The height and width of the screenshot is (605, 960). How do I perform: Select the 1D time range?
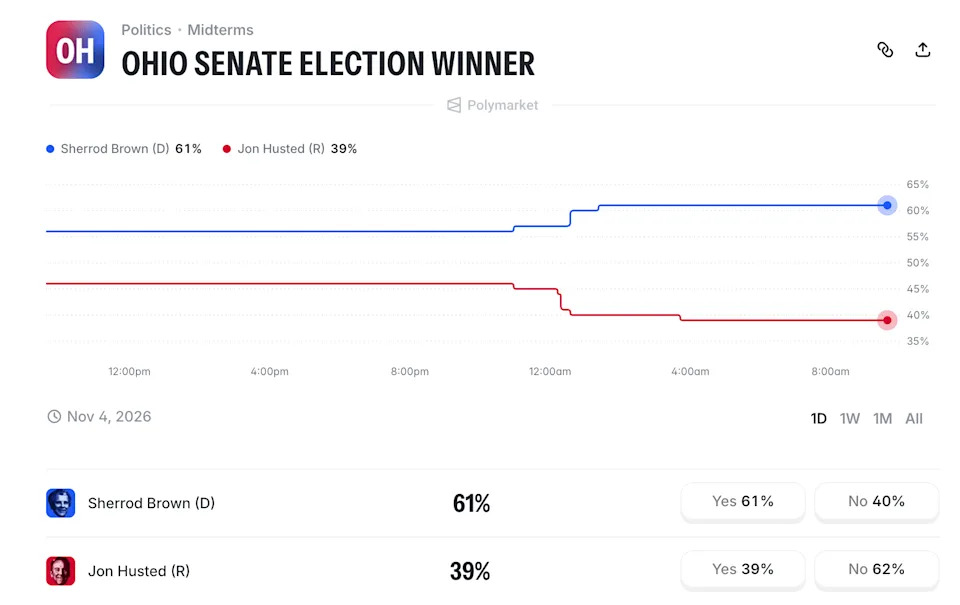click(819, 418)
